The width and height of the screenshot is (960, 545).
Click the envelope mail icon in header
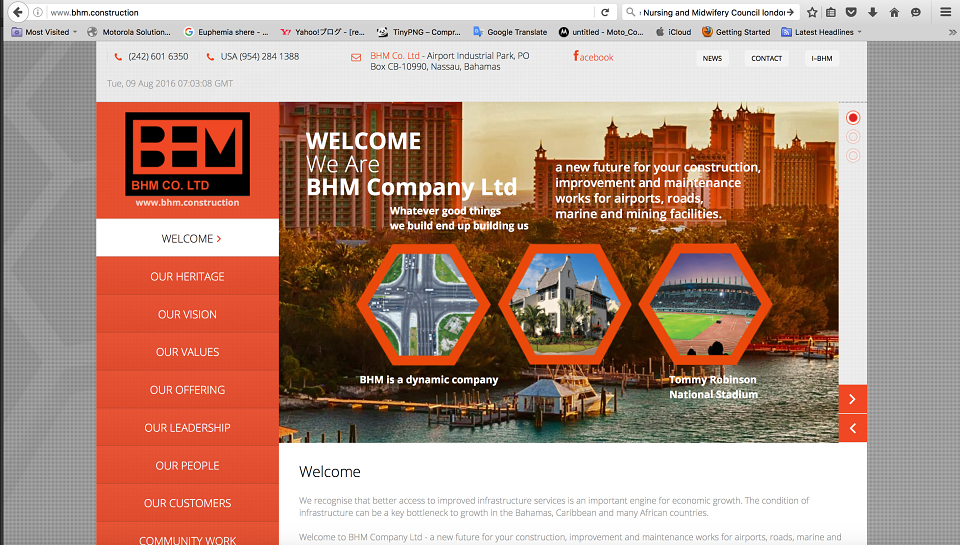[x=356, y=58]
